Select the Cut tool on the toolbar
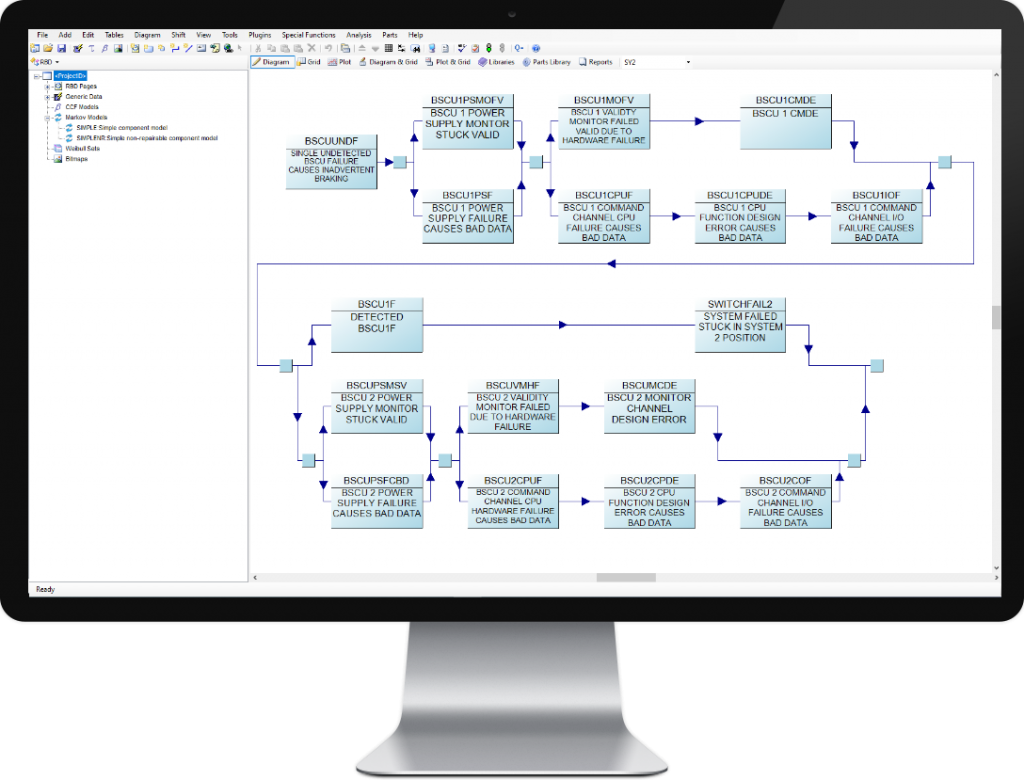This screenshot has width=1024, height=780. coord(260,48)
